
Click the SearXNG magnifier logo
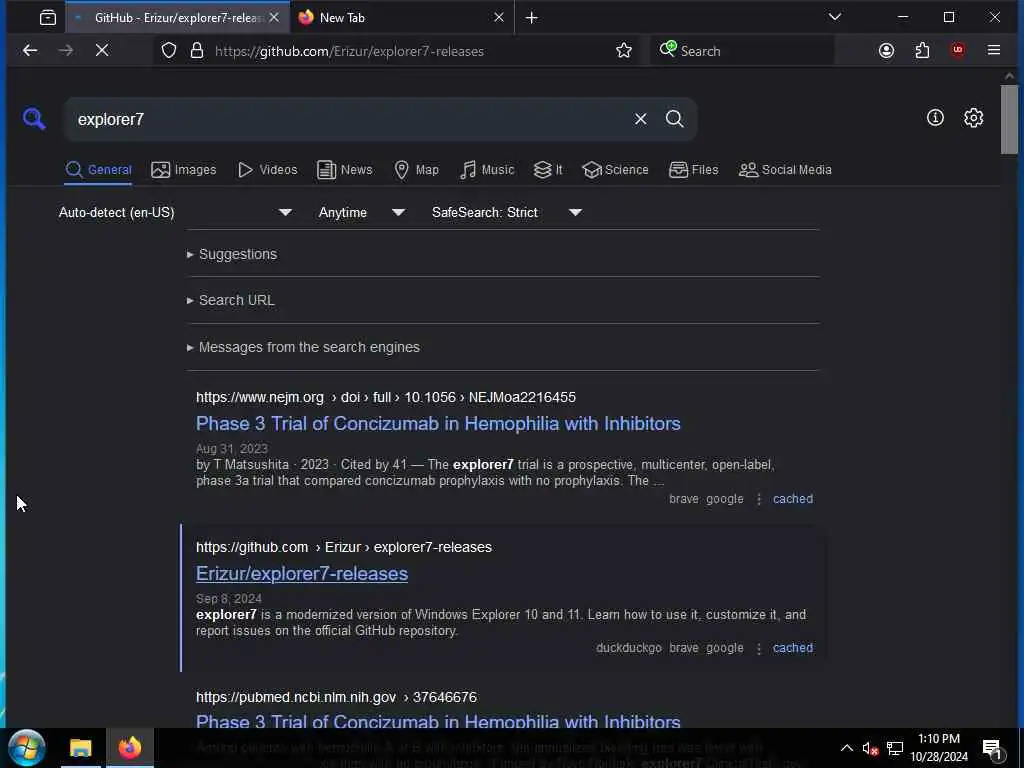(x=34, y=119)
